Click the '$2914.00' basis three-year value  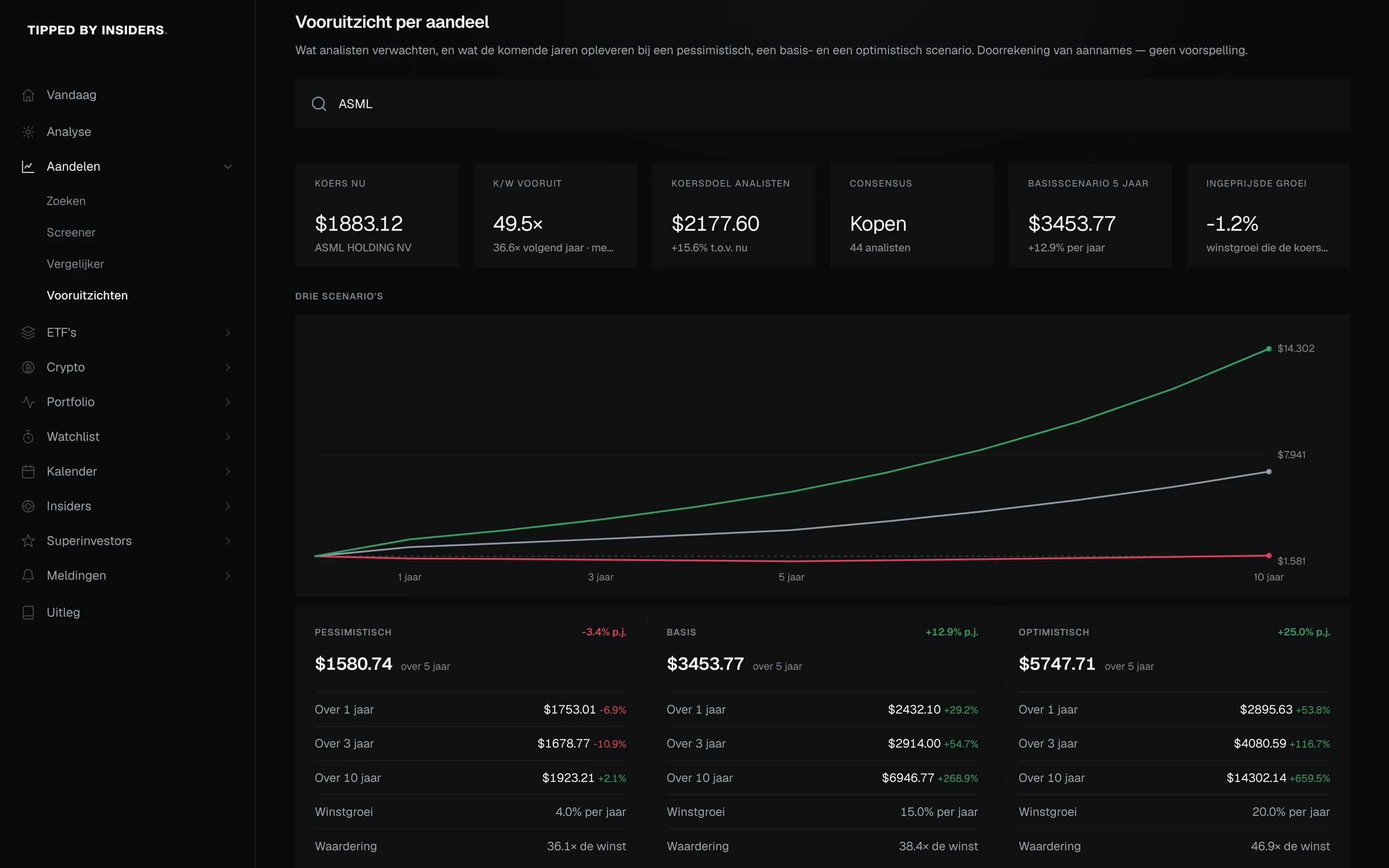914,743
